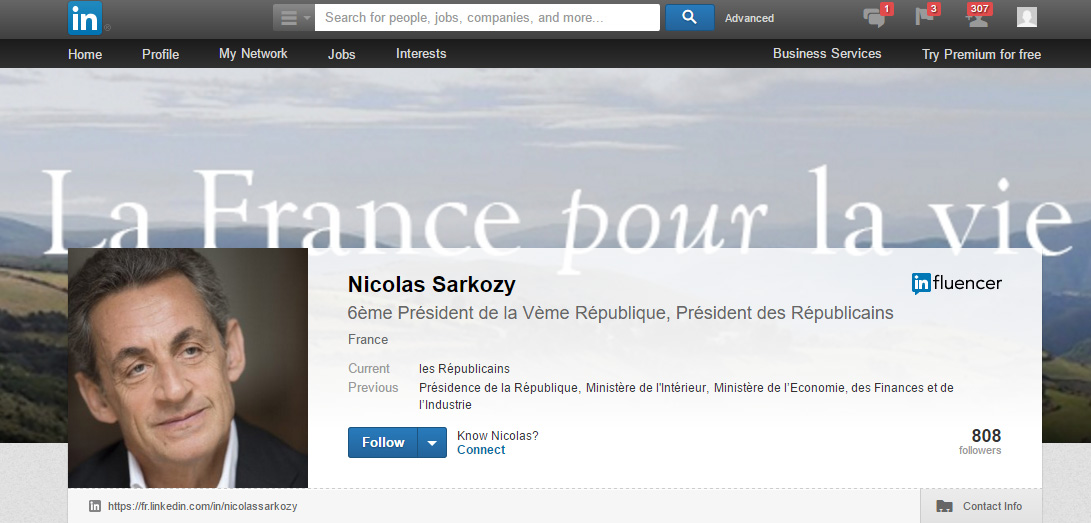The image size is (1091, 523).
Task: Open Advanced search
Action: pos(749,19)
